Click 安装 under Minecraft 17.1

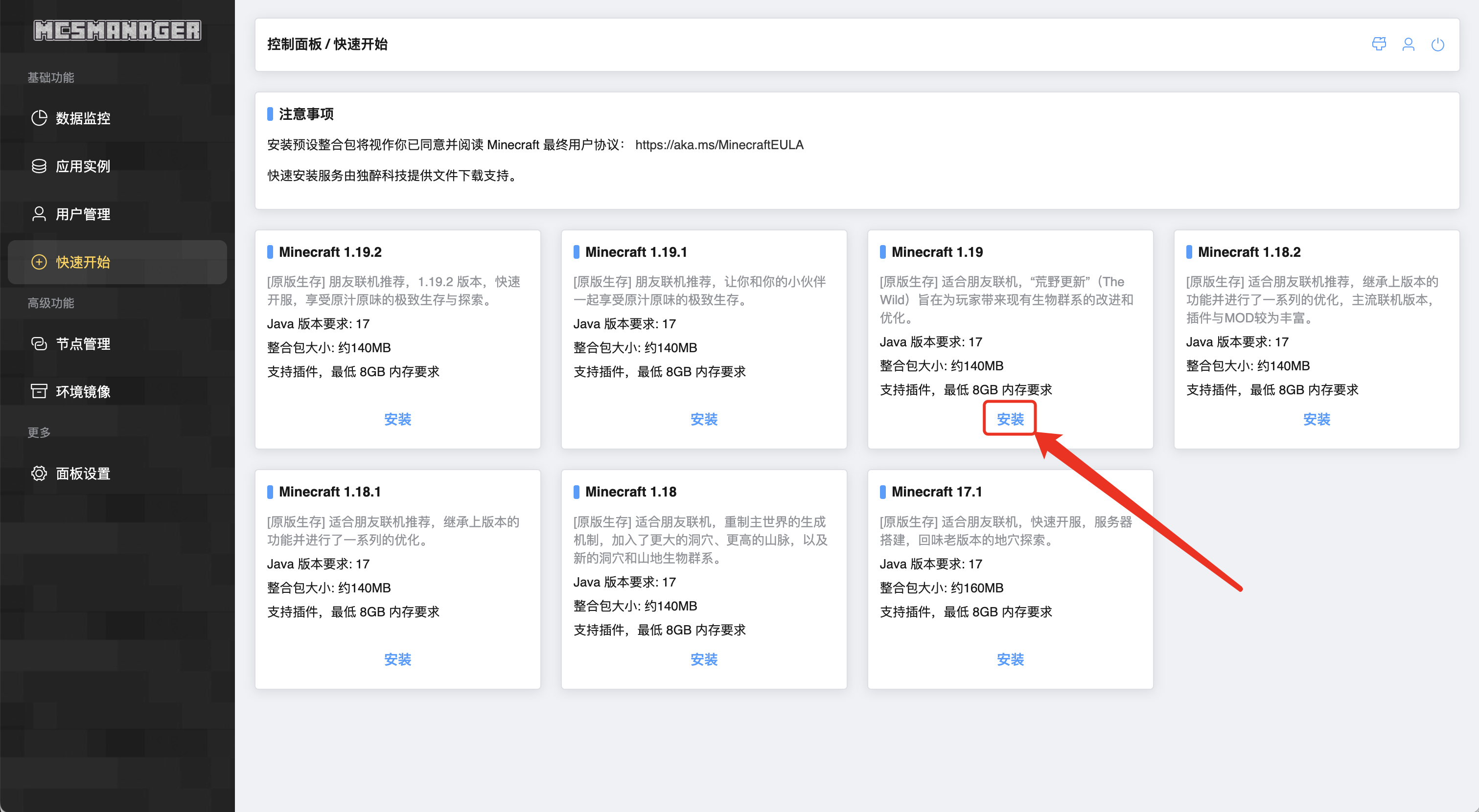[x=1010, y=659]
